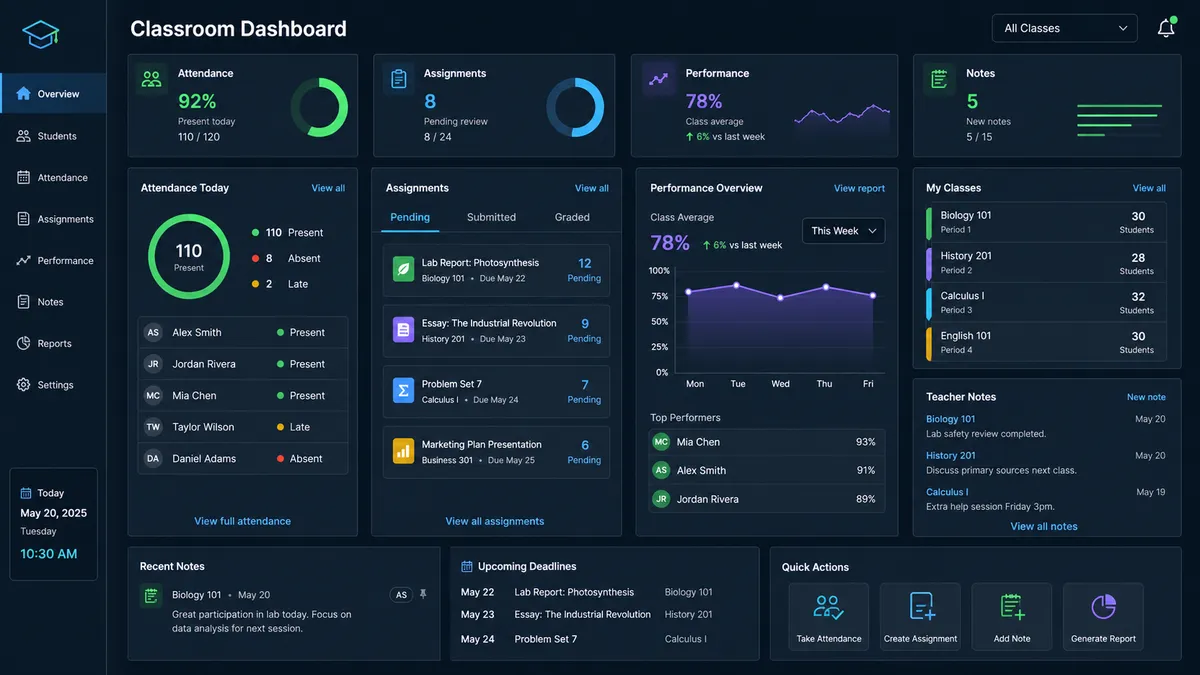Click Jordan Rivera's attendance row

point(243,364)
